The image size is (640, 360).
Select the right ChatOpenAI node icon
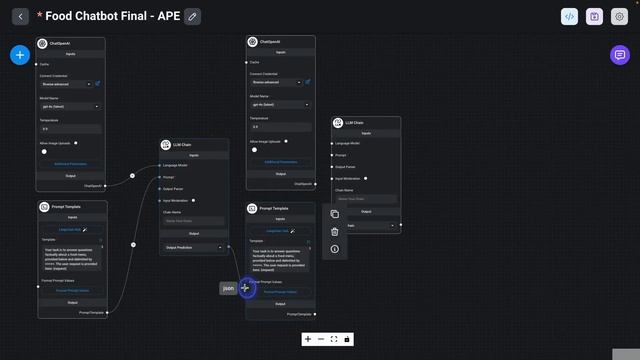tap(253, 42)
